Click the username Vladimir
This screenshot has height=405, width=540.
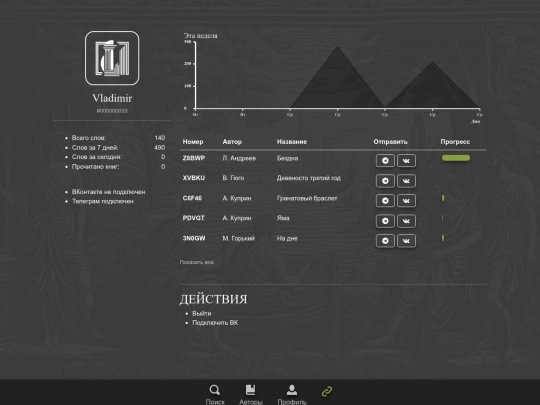(112, 98)
